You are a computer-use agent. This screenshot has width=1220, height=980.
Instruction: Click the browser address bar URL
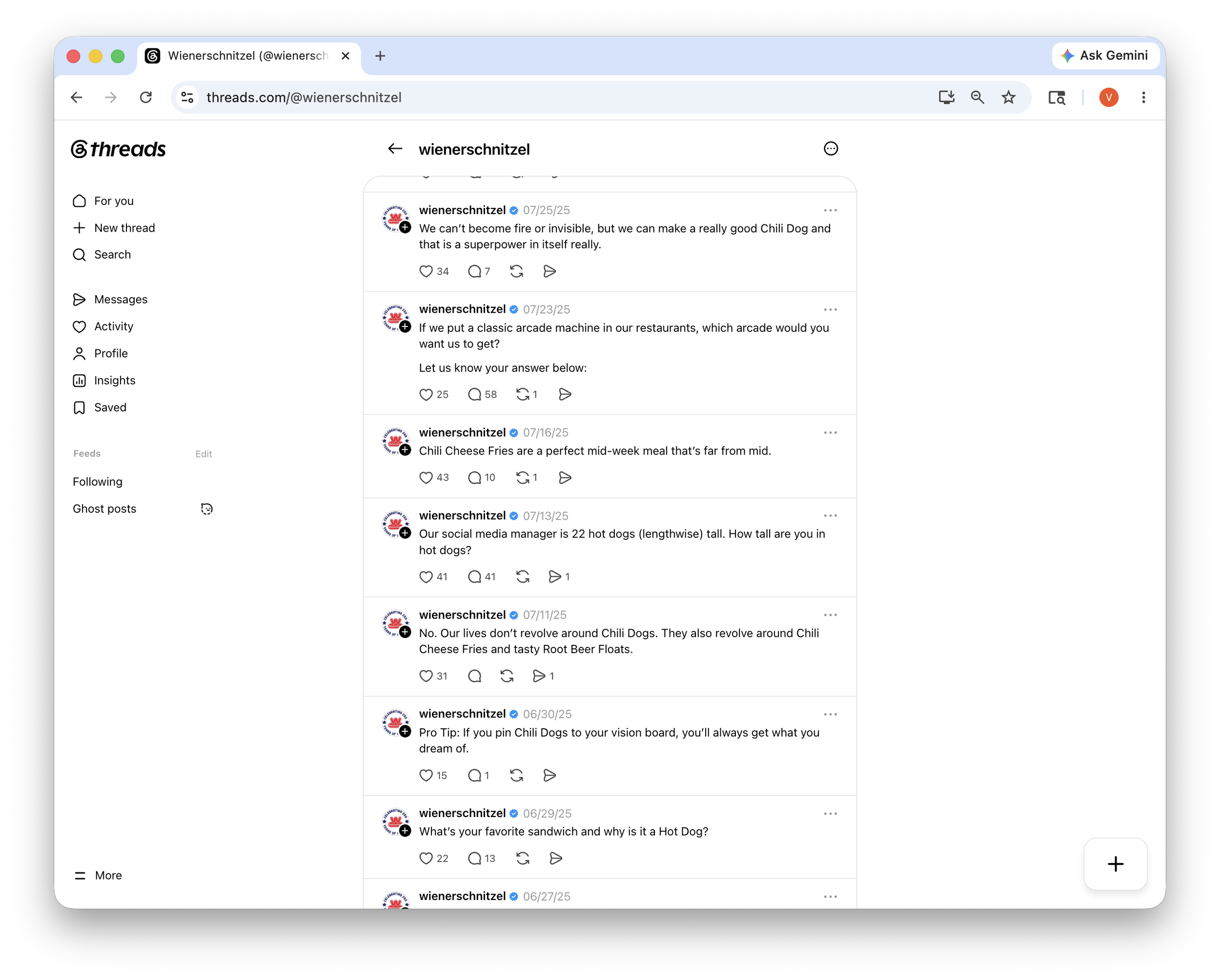[x=304, y=98]
